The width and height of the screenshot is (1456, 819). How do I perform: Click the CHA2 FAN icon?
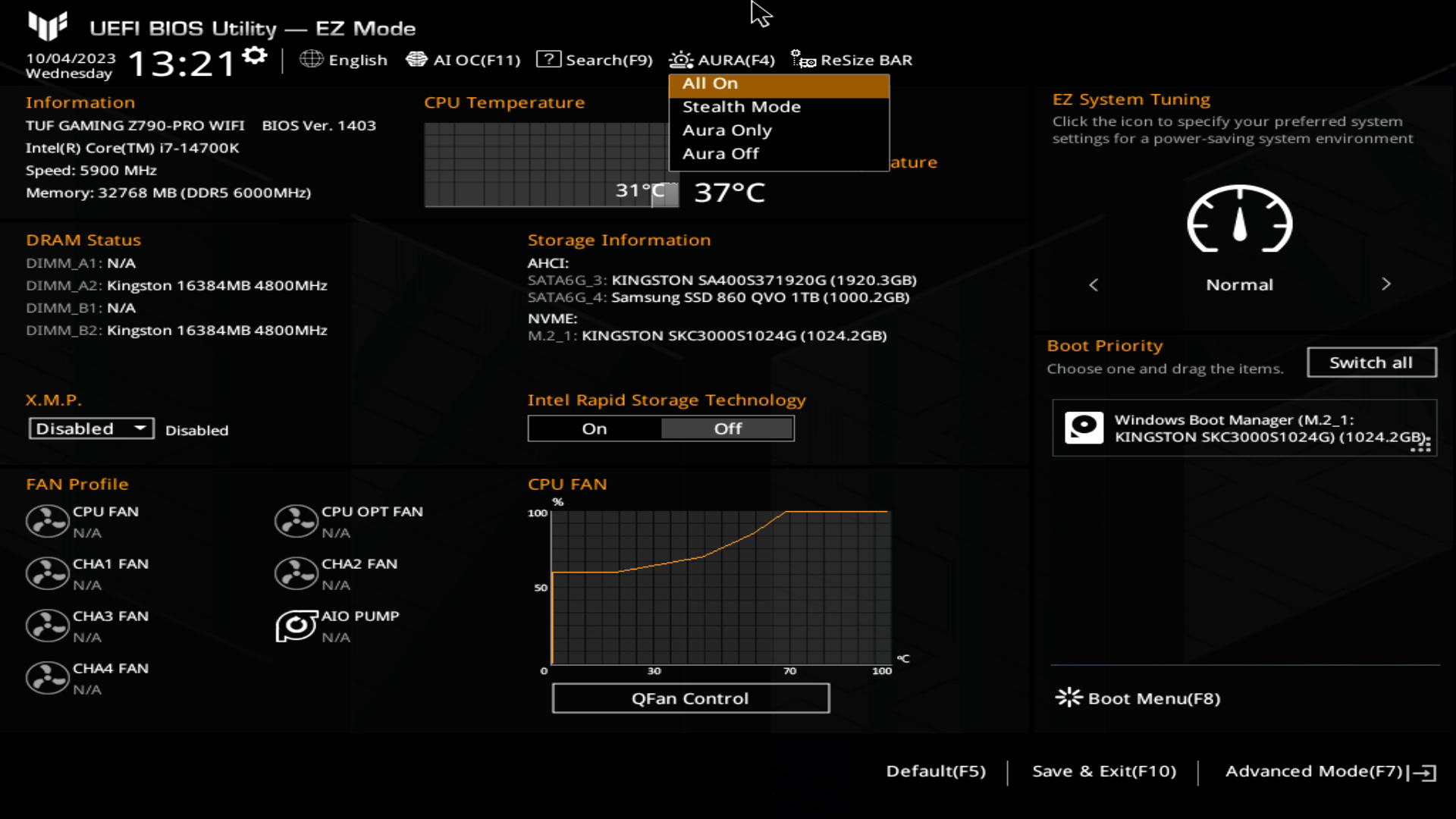tap(296, 574)
